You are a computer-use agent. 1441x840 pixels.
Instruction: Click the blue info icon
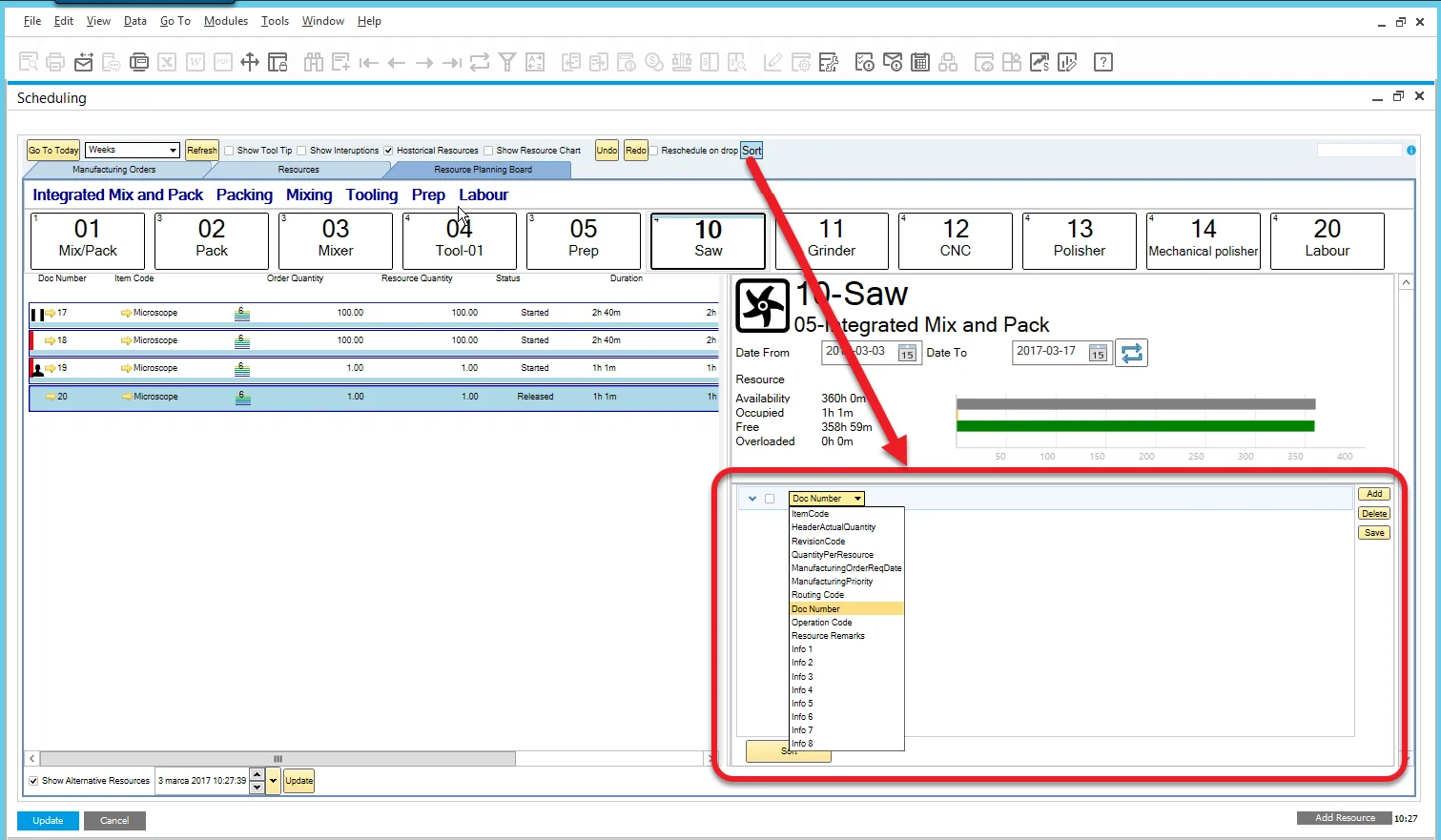click(x=1411, y=151)
